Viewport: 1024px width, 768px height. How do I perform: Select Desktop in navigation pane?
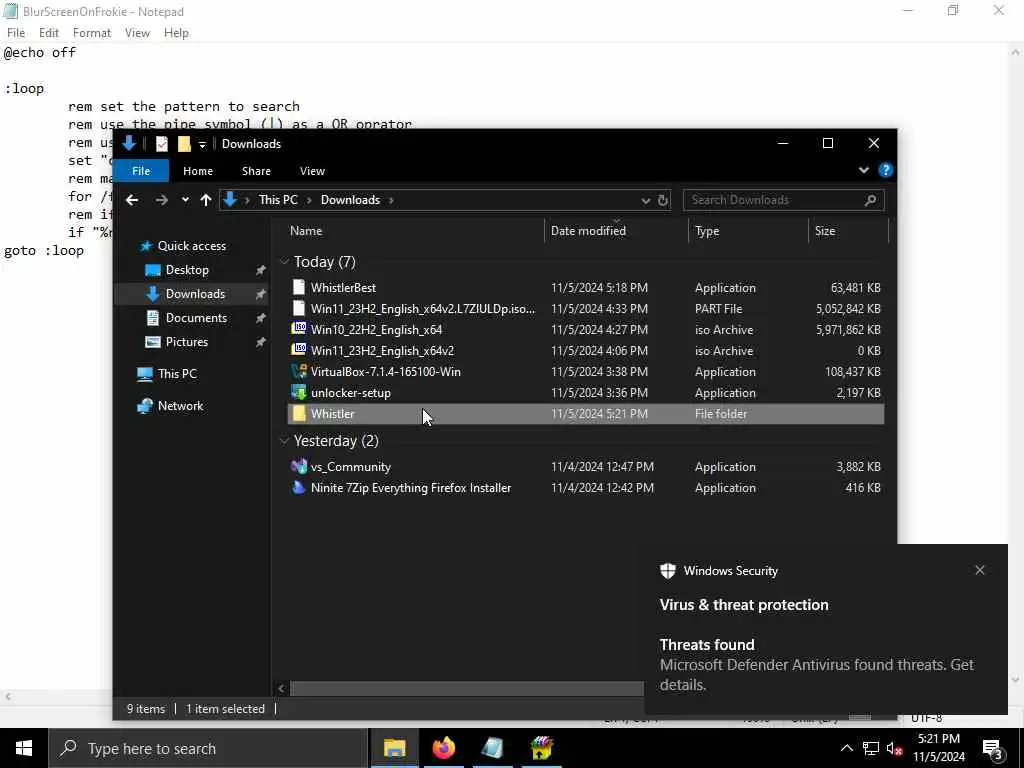click(187, 270)
